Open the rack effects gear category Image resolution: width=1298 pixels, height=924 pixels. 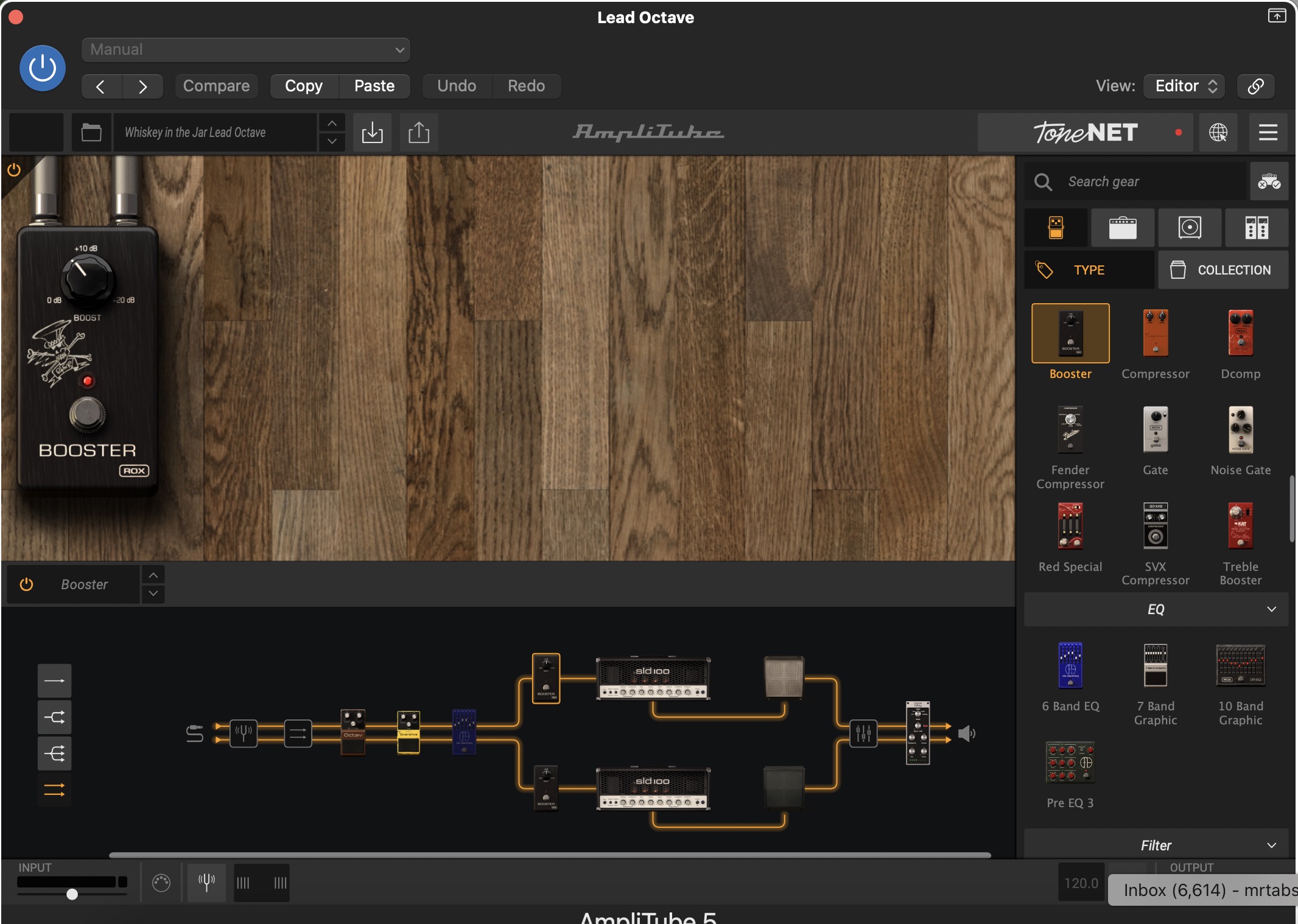coord(1257,228)
